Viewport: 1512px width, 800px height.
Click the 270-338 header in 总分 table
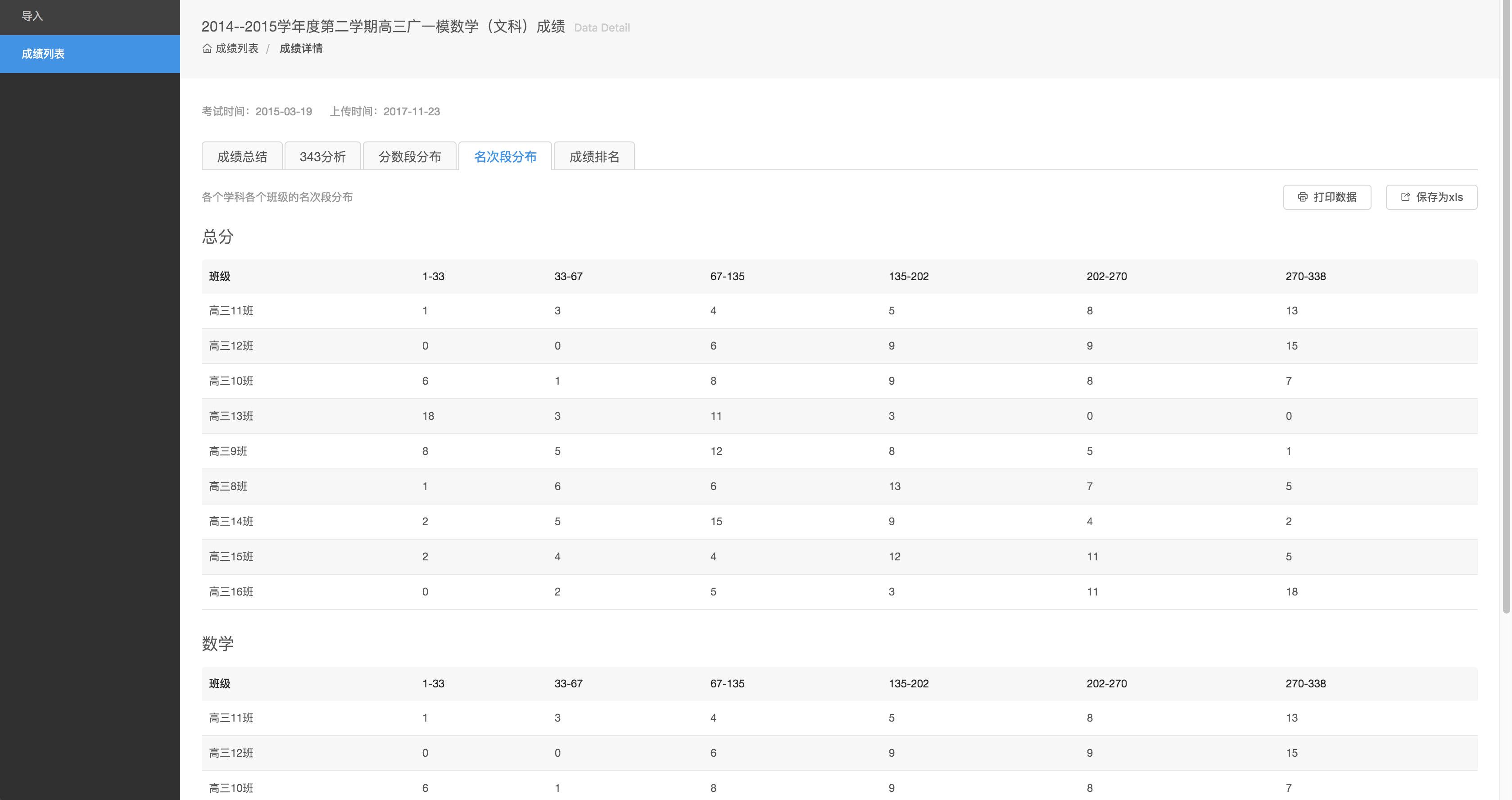pos(1305,276)
